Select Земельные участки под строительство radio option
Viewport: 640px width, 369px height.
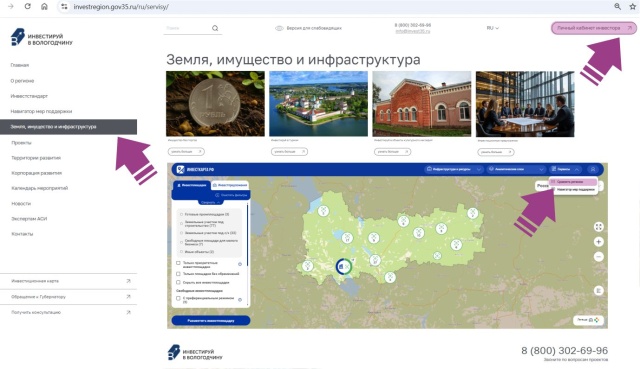tap(182, 224)
